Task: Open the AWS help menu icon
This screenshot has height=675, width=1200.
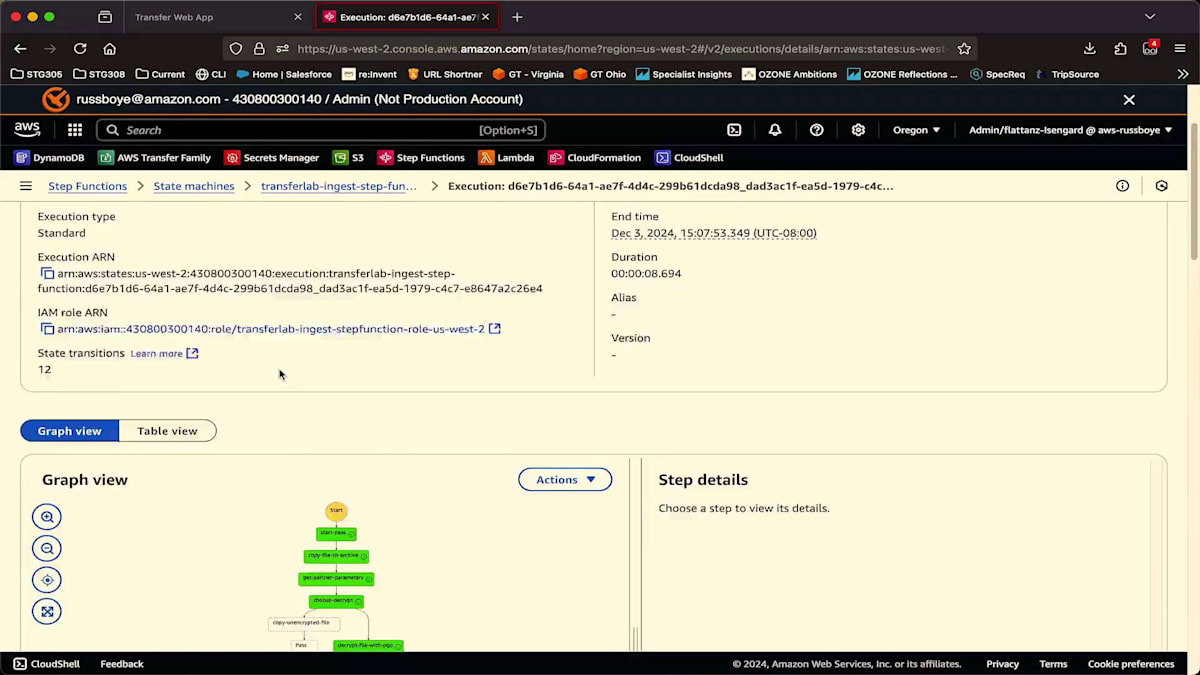Action: pyautogui.click(x=817, y=130)
